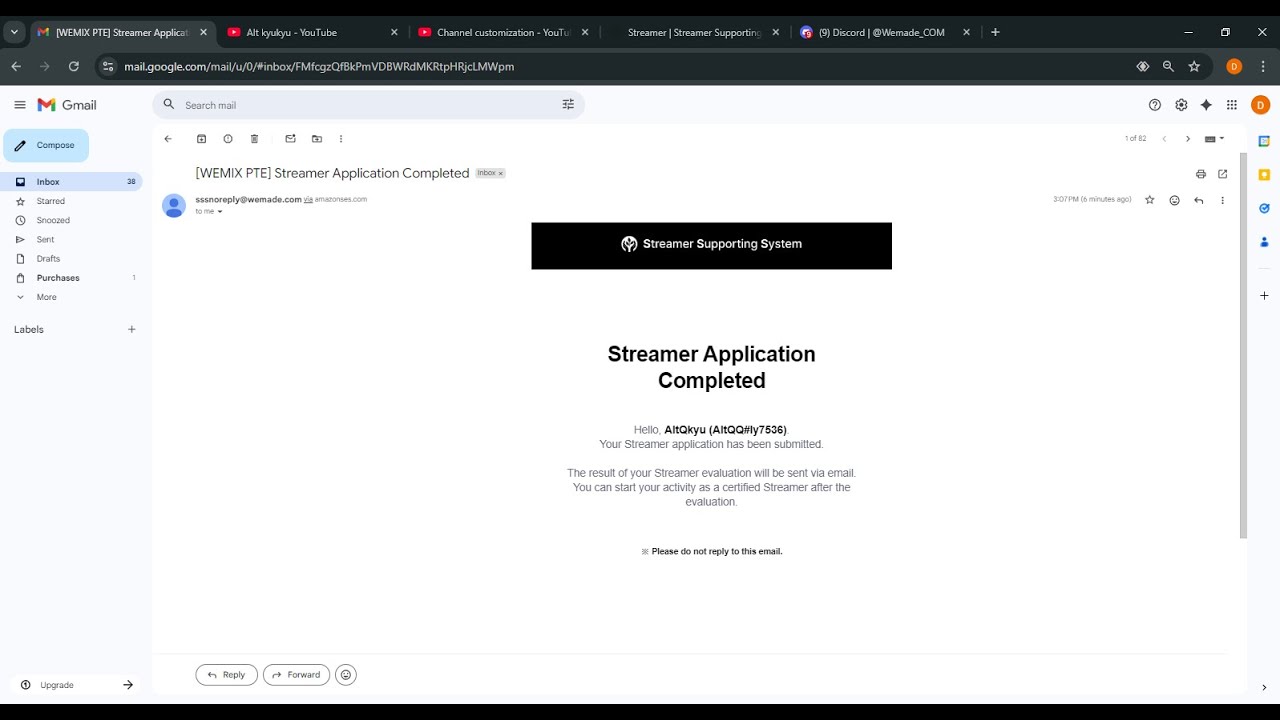Add emoji reaction at message bottom

pyautogui.click(x=346, y=675)
